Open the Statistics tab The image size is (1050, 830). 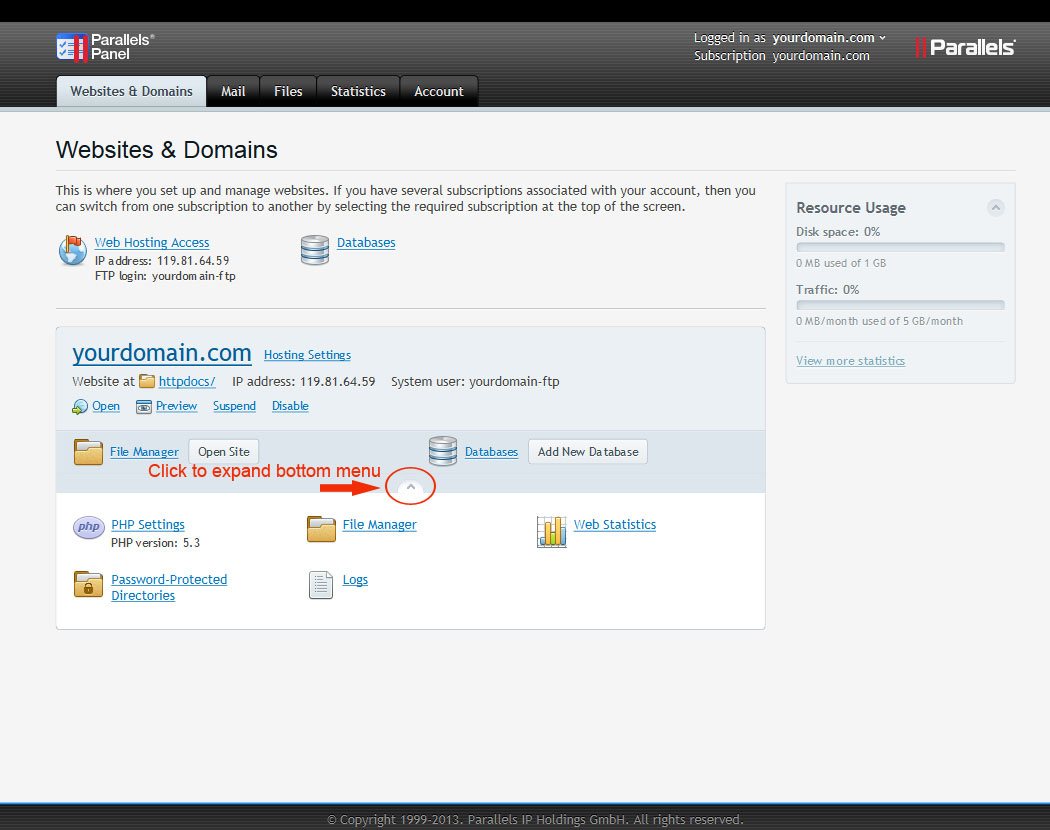[x=358, y=91]
